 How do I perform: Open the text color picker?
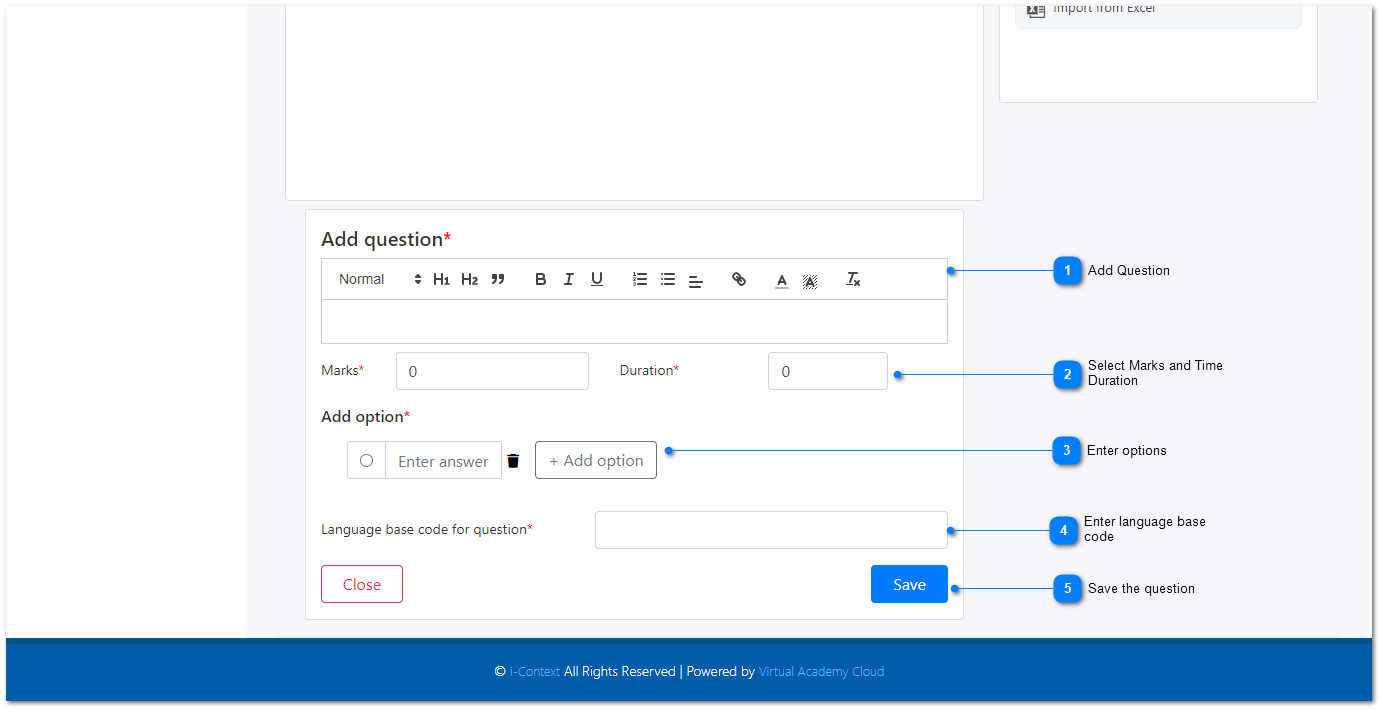(782, 281)
